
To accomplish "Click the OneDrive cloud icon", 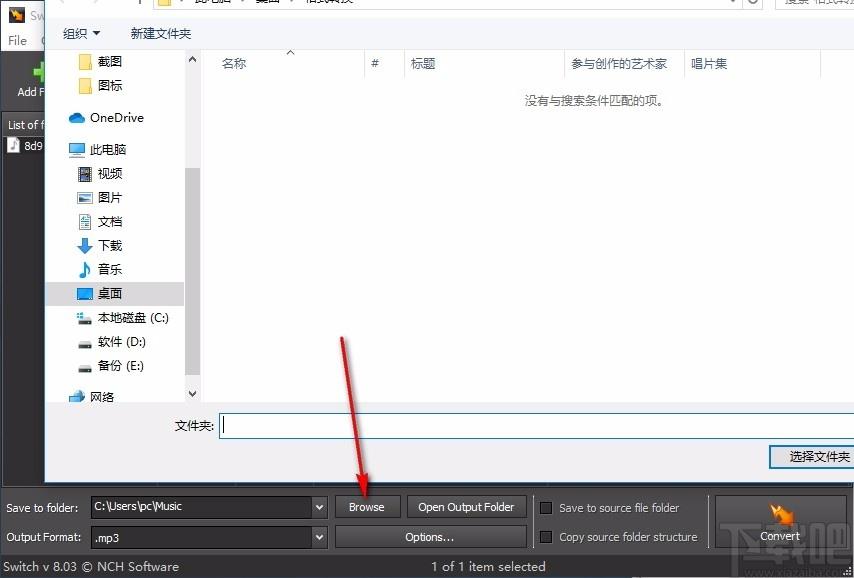I will (x=77, y=118).
